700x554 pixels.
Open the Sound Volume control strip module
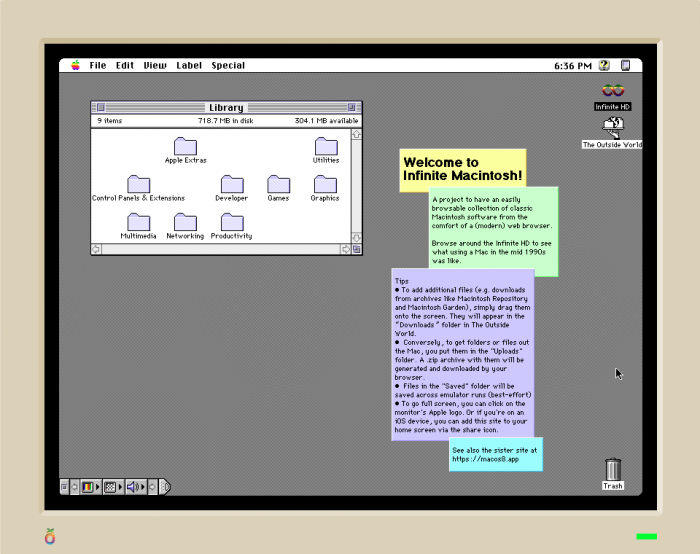(x=136, y=487)
